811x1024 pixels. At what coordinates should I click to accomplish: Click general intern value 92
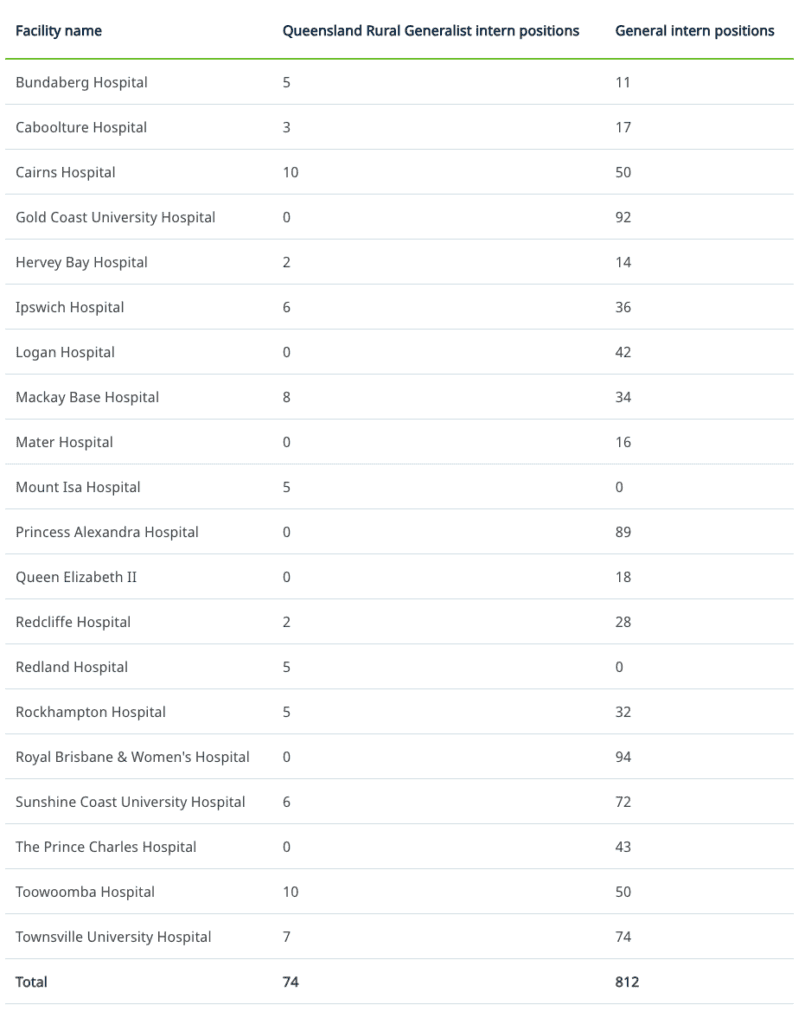(623, 217)
